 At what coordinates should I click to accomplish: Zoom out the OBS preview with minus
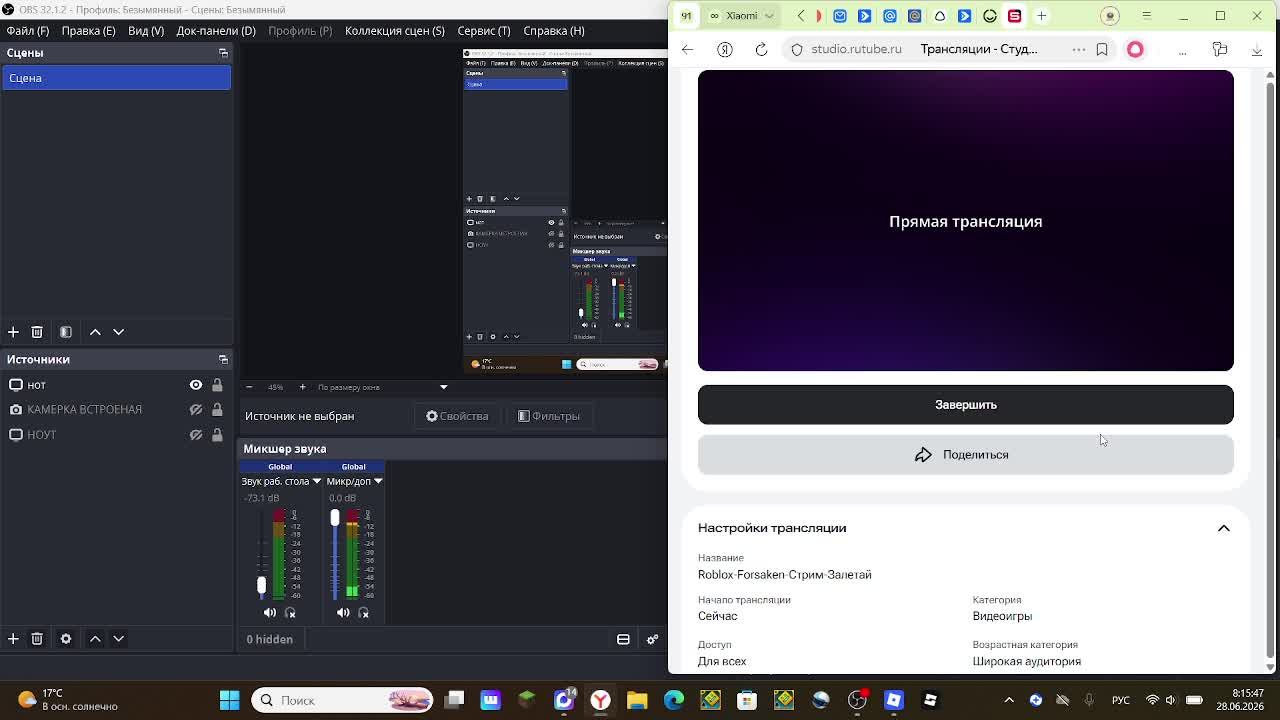point(249,387)
